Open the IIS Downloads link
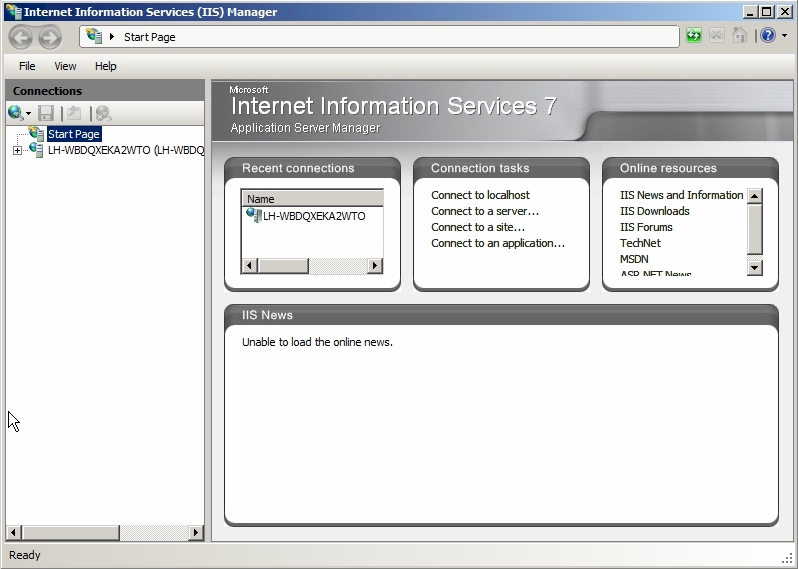The image size is (798, 569). pos(654,211)
